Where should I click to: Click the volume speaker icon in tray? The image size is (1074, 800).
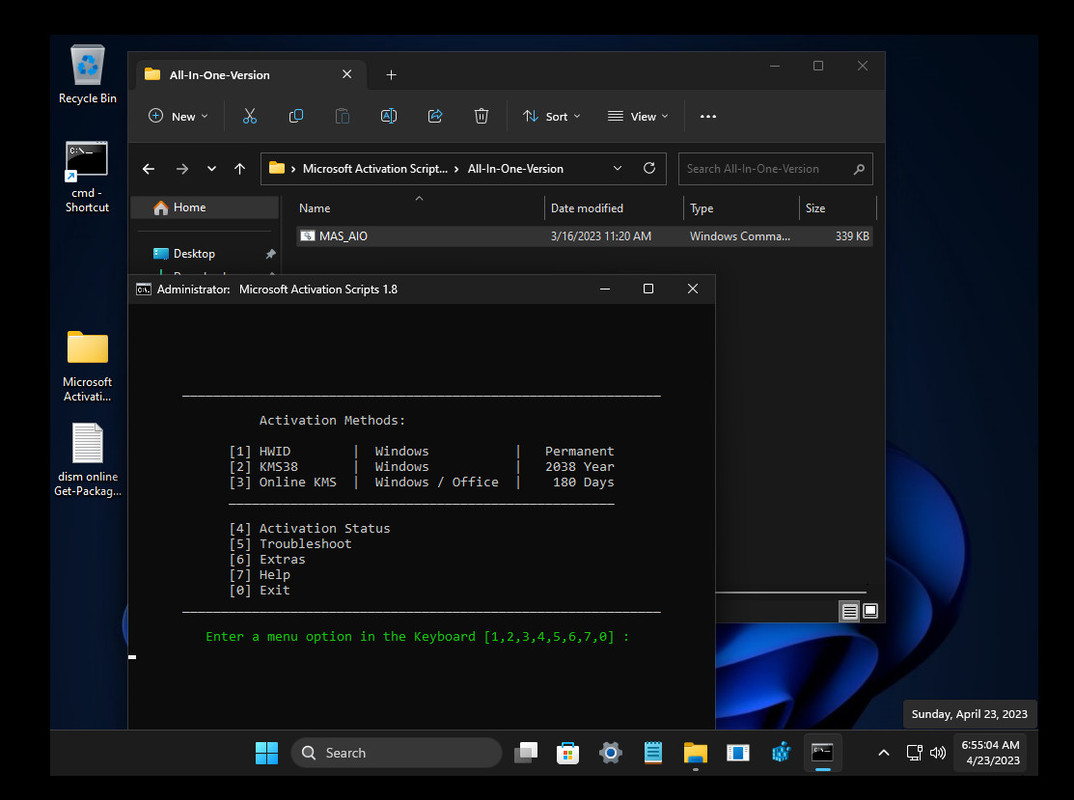click(938, 753)
